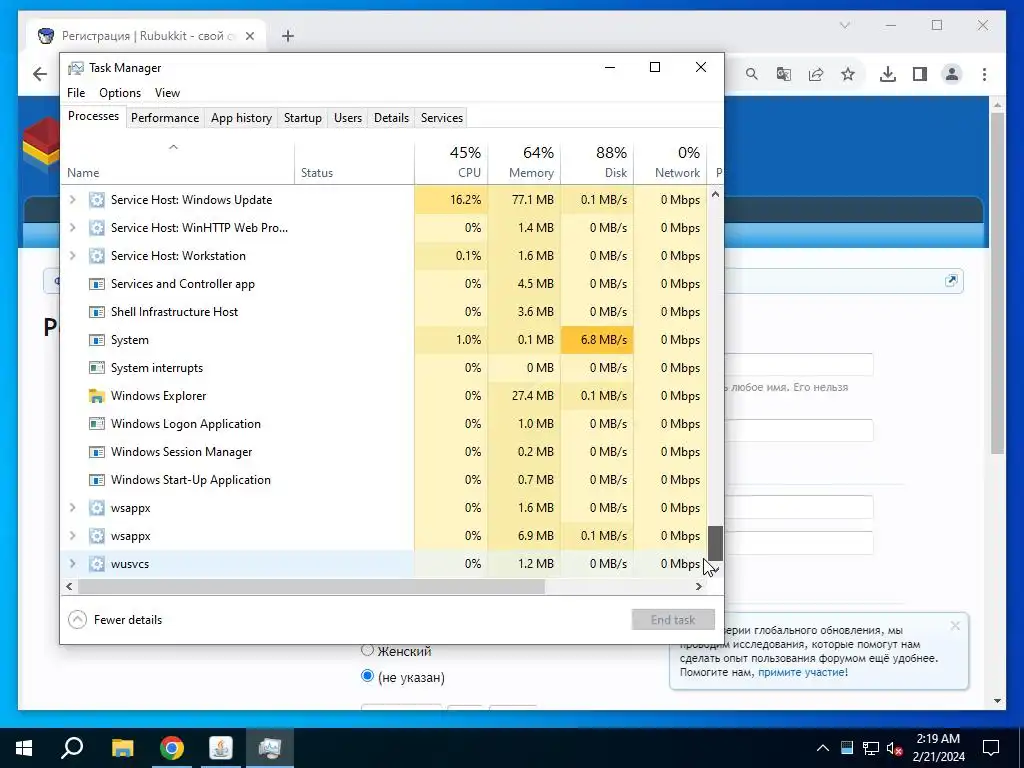Click the wusvcs gear icon
This screenshot has width=1024, height=768.
(97, 564)
